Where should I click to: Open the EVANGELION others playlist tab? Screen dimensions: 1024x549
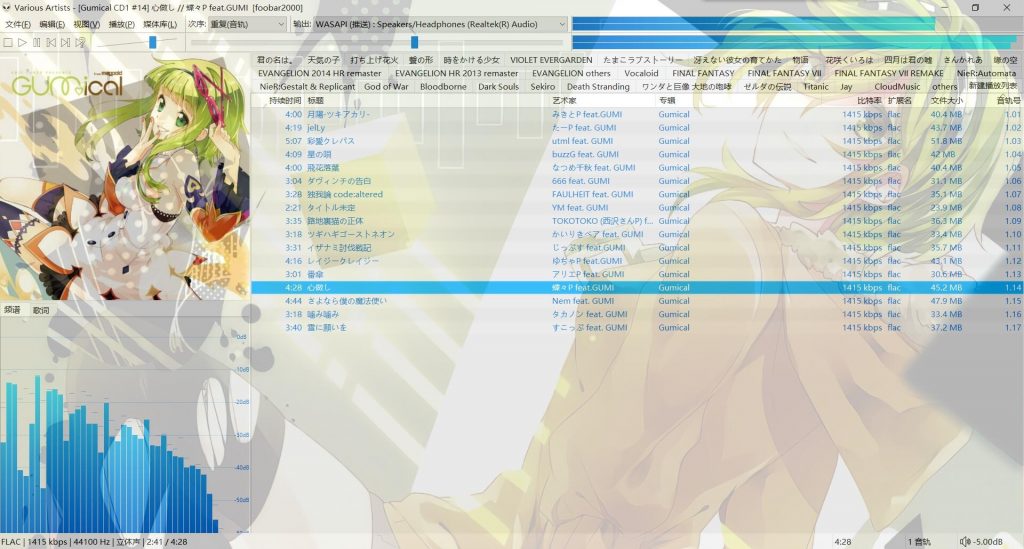coord(571,73)
